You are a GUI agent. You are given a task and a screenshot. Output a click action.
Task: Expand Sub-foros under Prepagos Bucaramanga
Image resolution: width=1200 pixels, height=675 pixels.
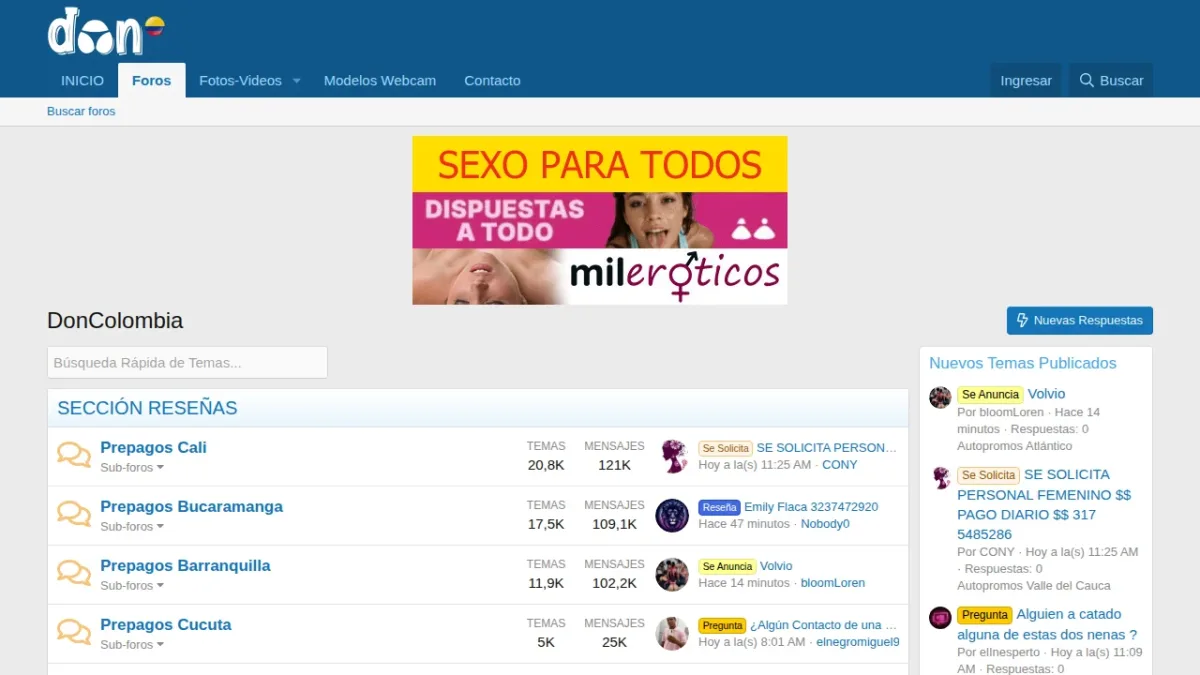(x=132, y=526)
